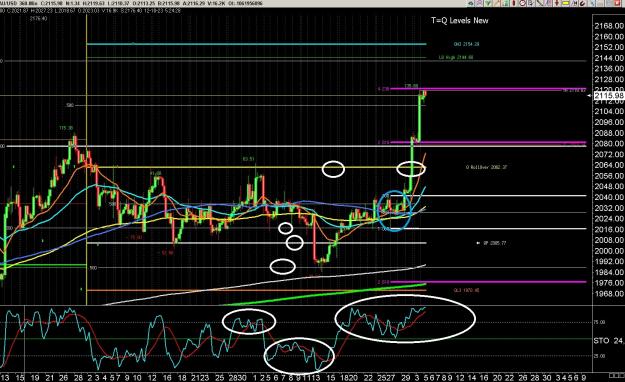
Task: Click the yellow rectangle toolbar icon
Action: 566,3
